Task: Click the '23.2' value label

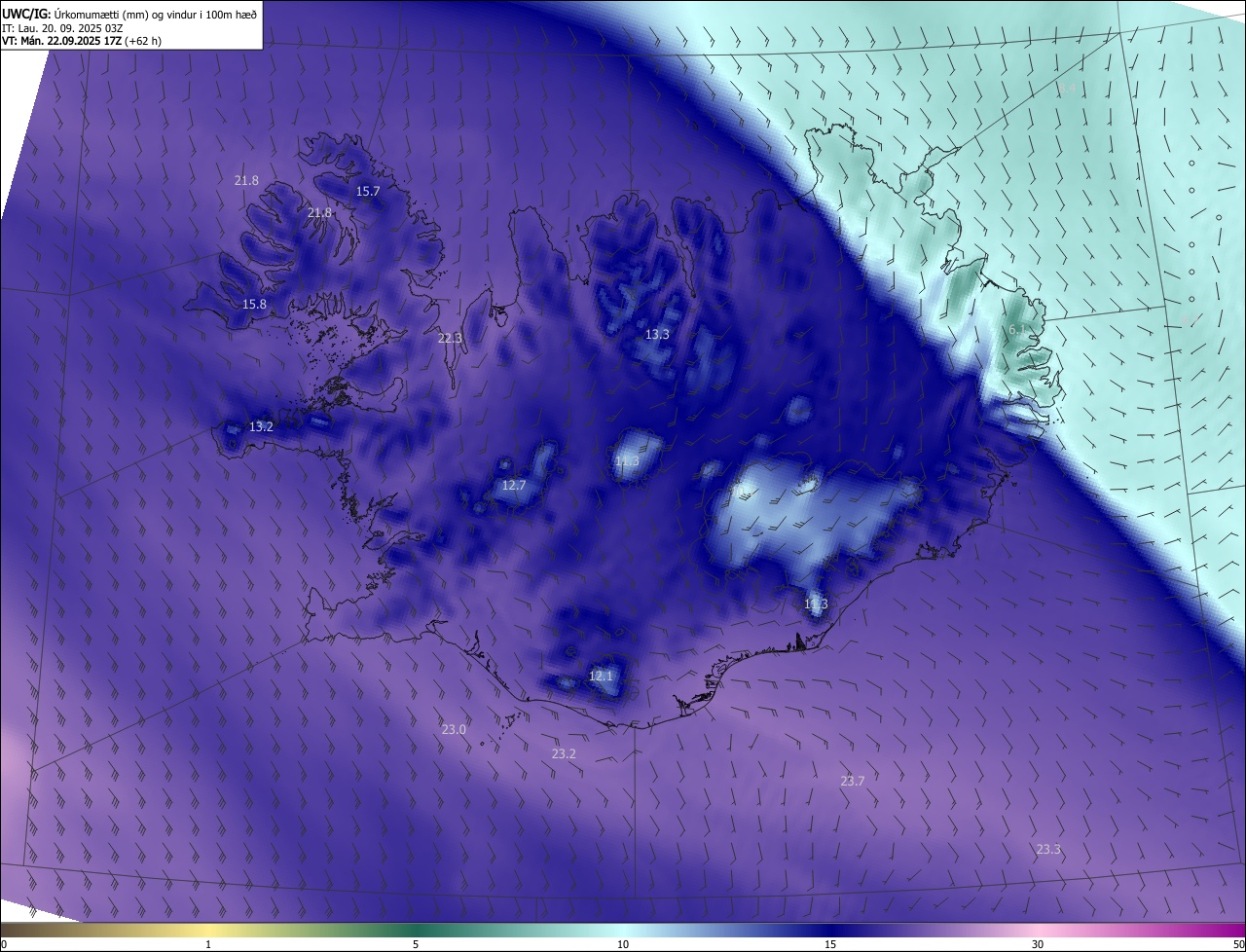Action: (x=564, y=753)
